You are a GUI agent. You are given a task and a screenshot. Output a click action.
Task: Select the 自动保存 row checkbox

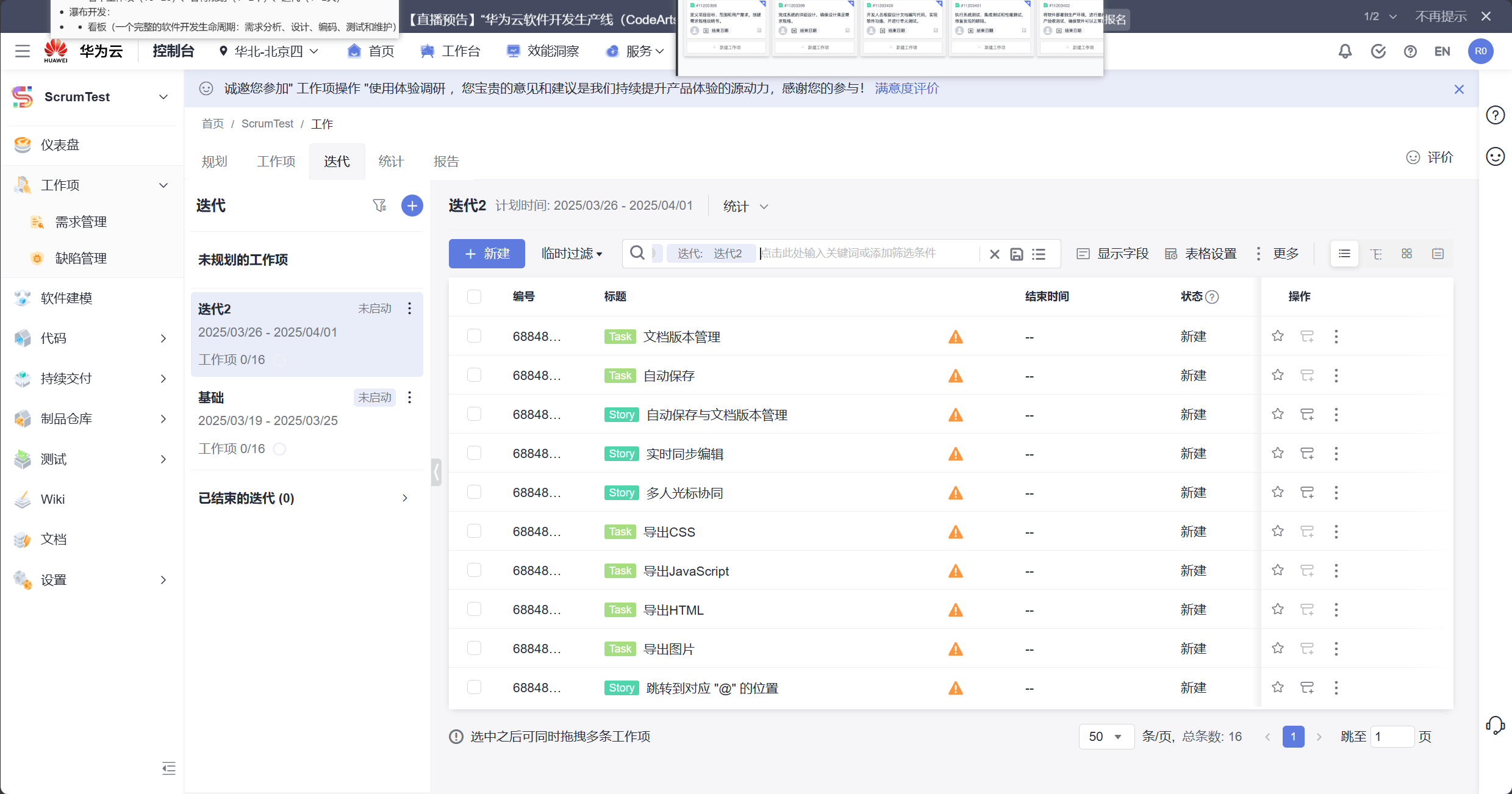474,375
